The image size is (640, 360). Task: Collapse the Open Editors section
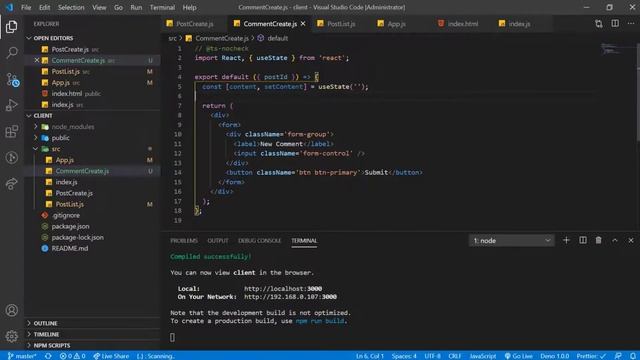(x=53, y=38)
